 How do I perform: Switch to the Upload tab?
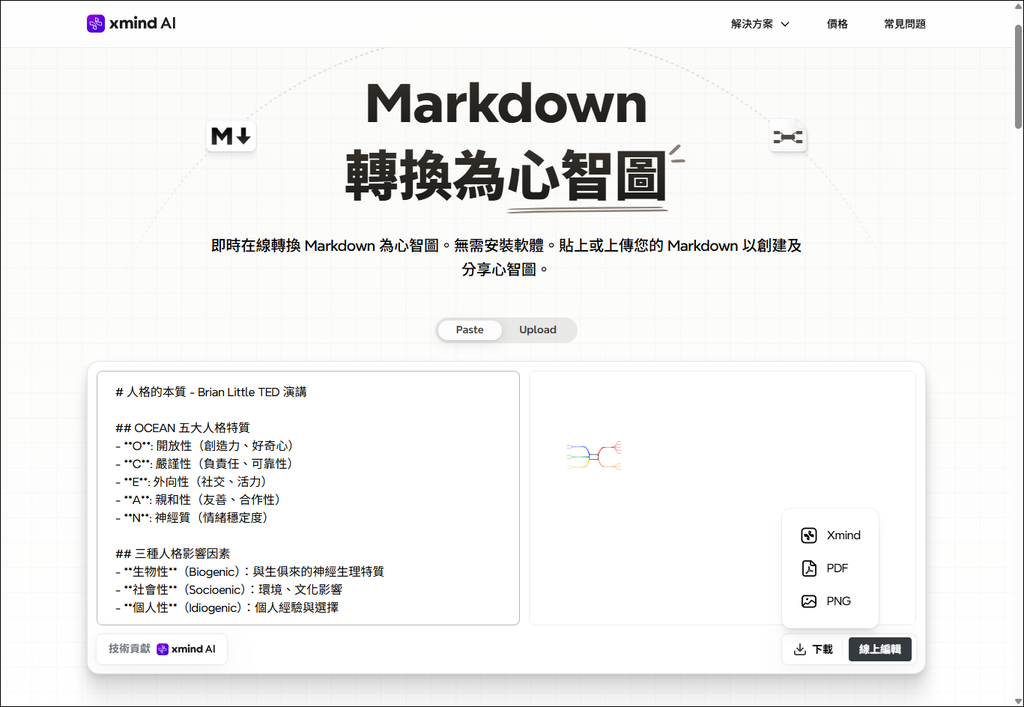click(x=537, y=330)
